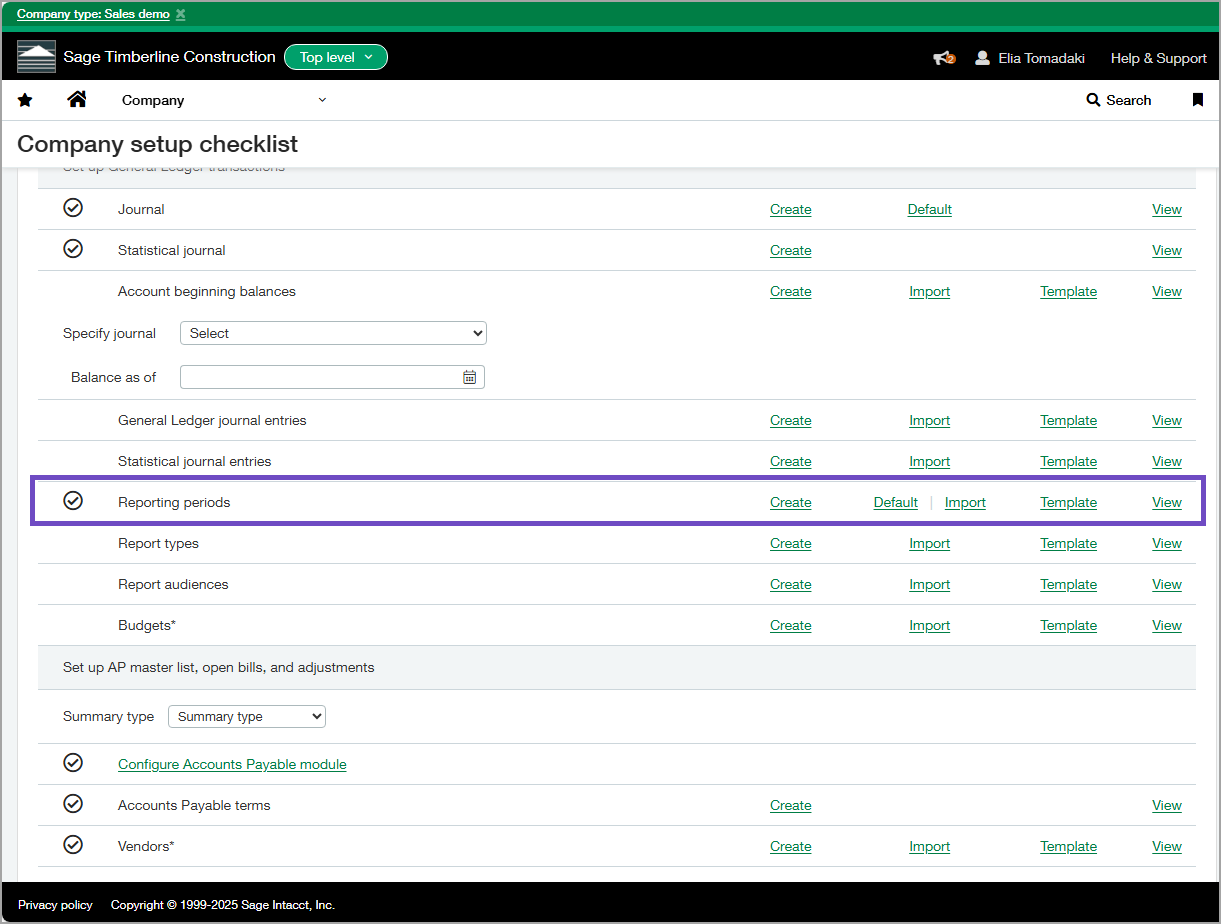Click Create for Reporting periods
The image size is (1221, 924).
click(790, 502)
